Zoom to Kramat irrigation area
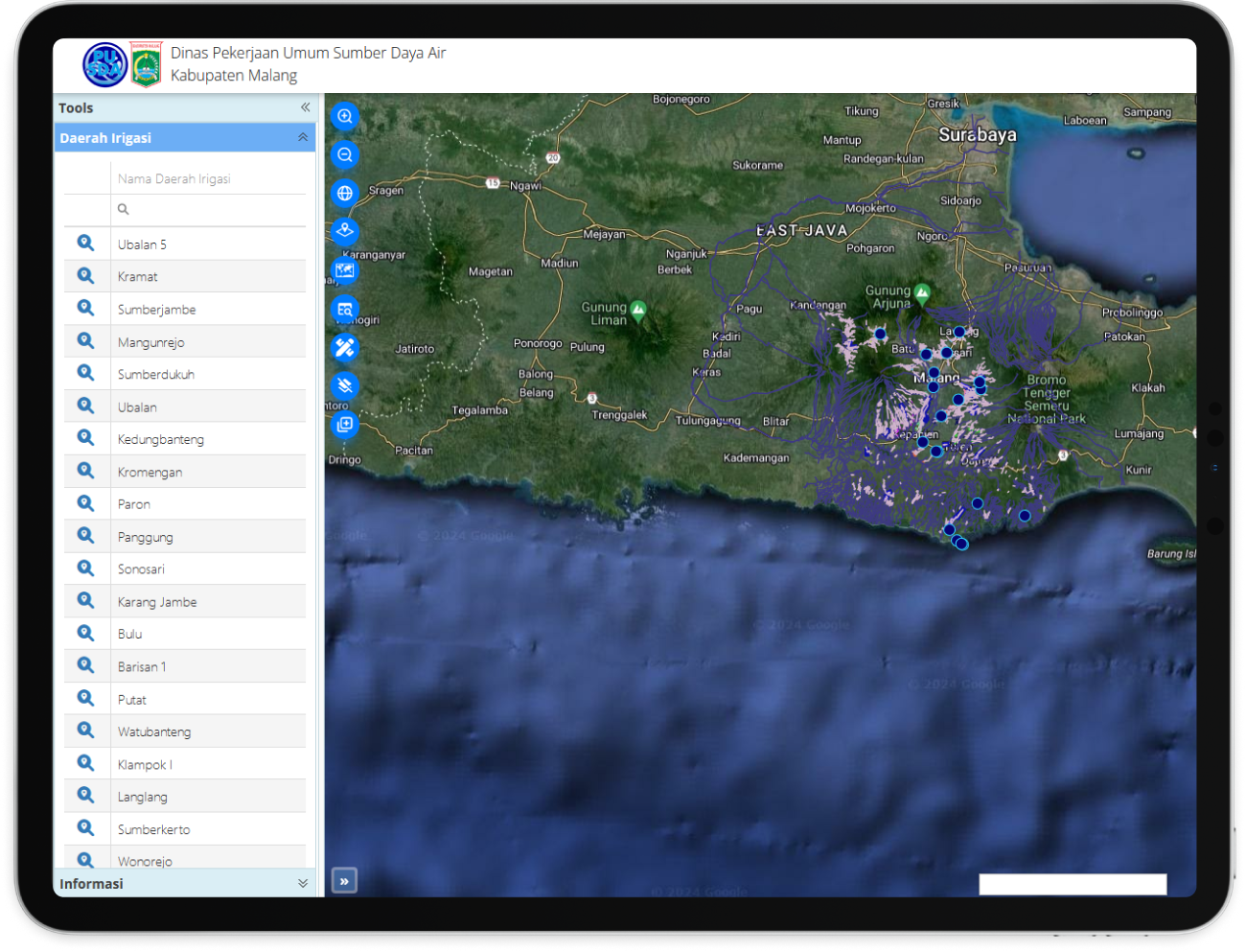The width and height of the screenshot is (1246, 952). point(86,276)
